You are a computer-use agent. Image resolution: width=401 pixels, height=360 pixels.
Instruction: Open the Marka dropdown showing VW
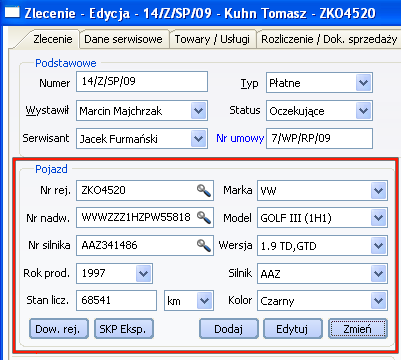tap(378, 191)
